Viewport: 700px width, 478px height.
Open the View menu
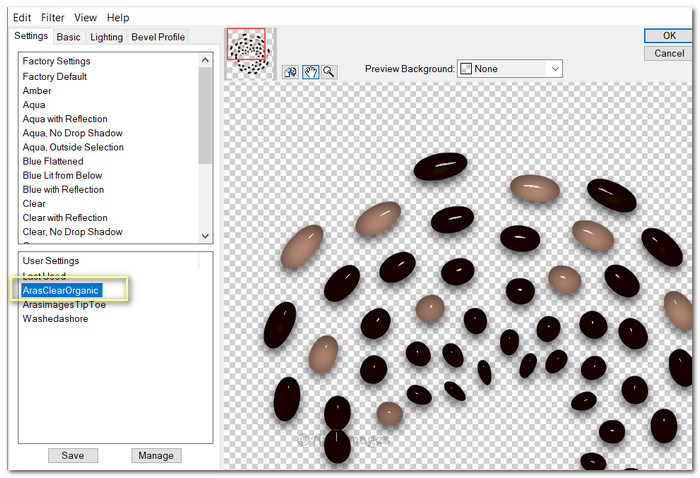[x=85, y=18]
